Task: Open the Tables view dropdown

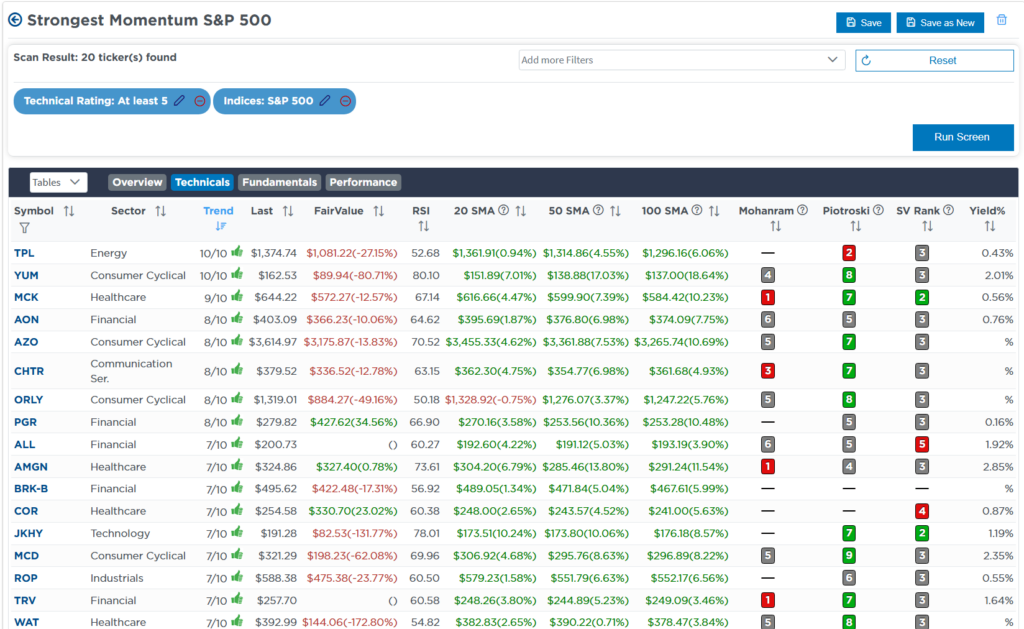Action: [58, 182]
